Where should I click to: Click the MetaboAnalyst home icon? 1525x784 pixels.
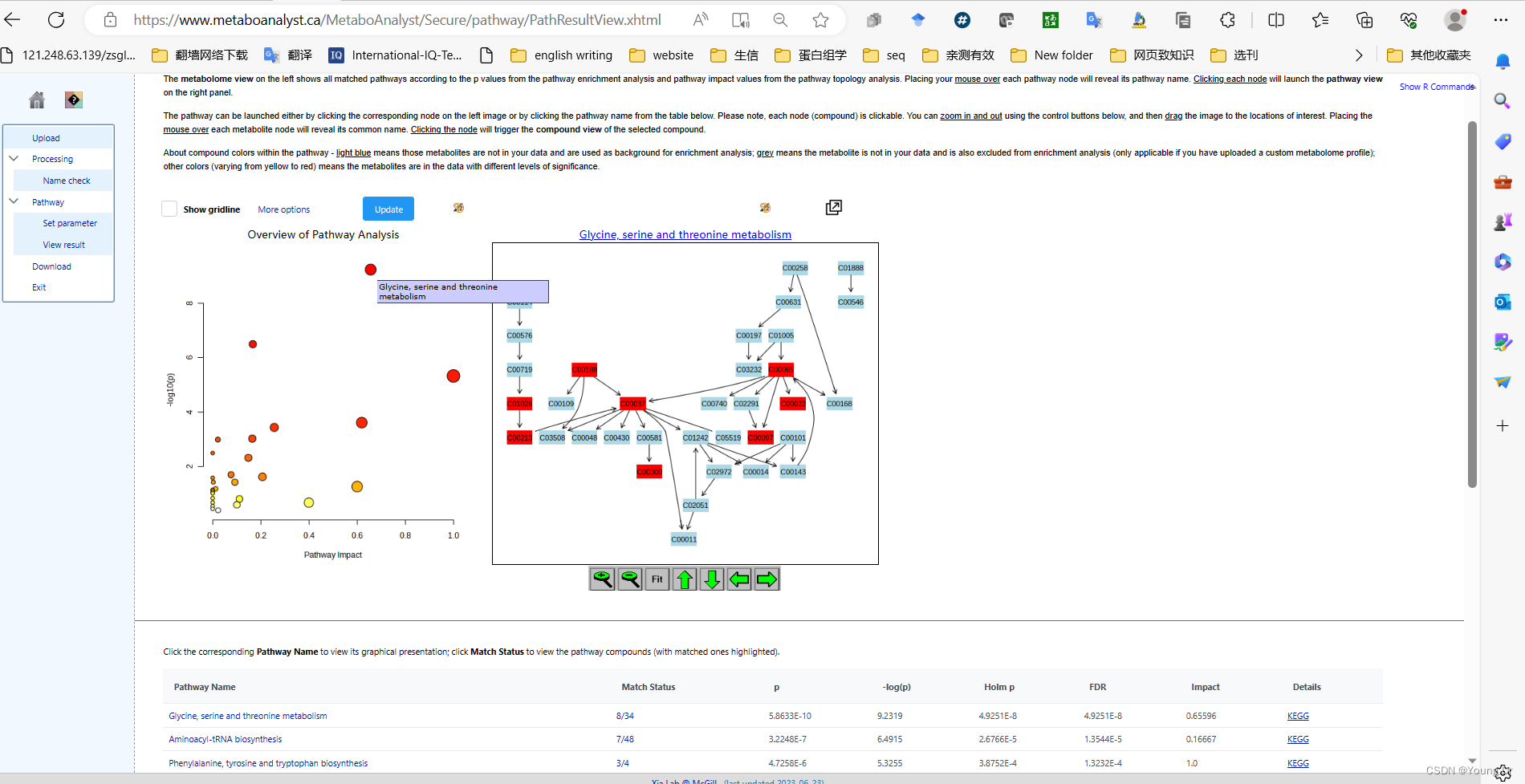pyautogui.click(x=36, y=100)
